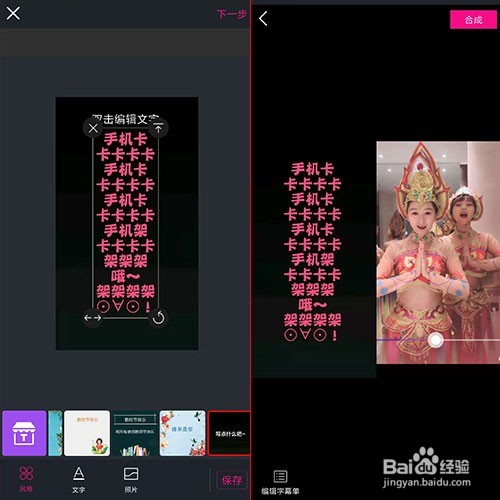500x500 pixels.
Task: Tap the pink 合成 button
Action: click(x=473, y=20)
